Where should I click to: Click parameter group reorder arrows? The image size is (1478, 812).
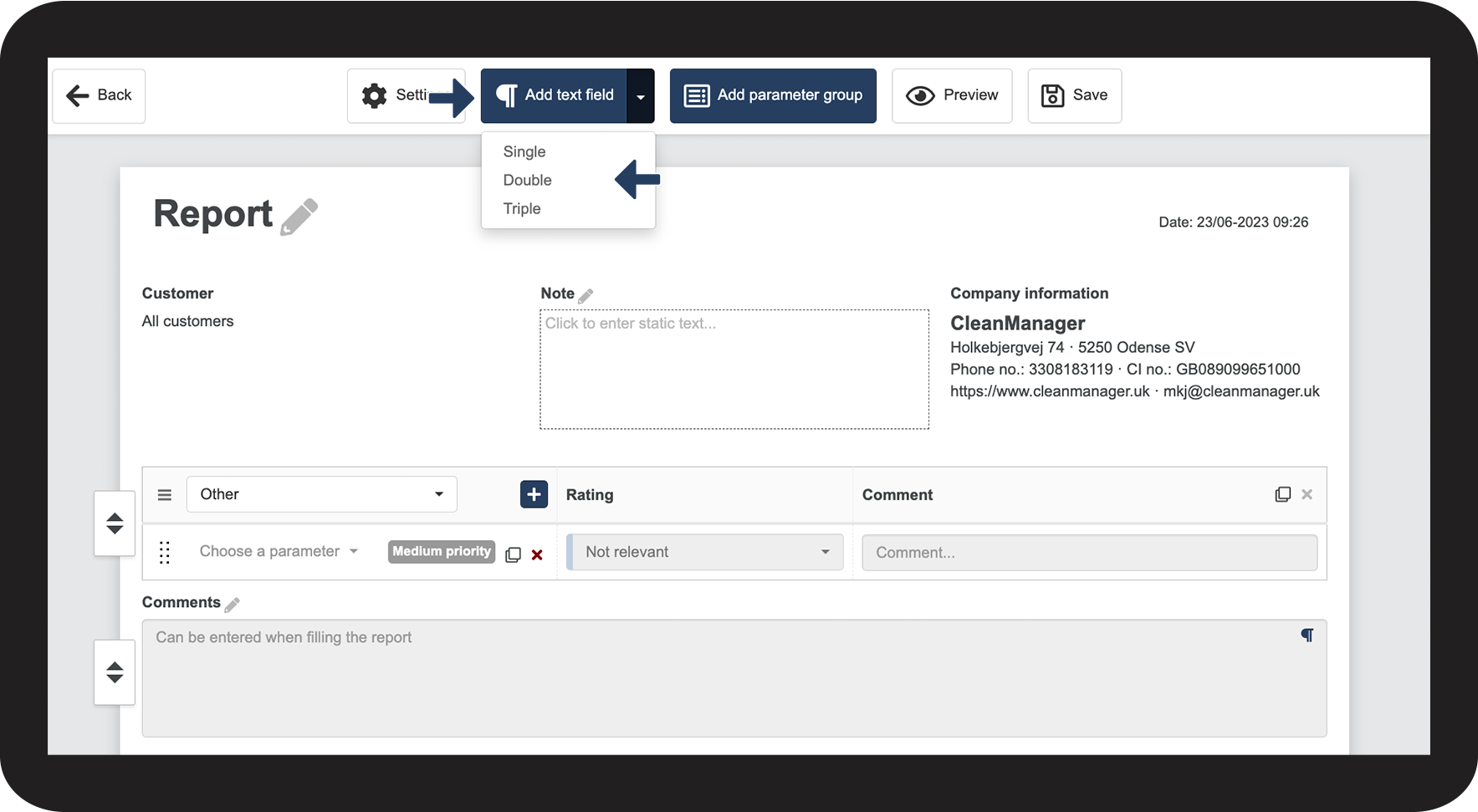(x=115, y=523)
